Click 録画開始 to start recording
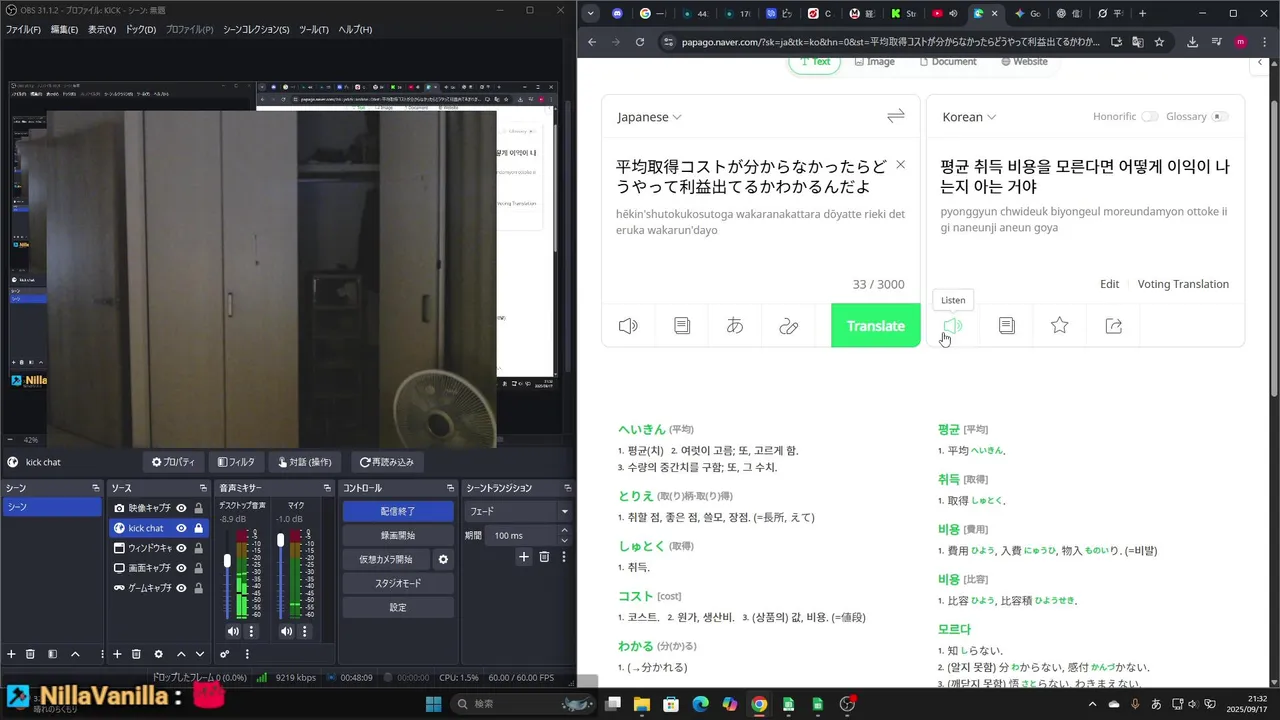 pos(398,535)
